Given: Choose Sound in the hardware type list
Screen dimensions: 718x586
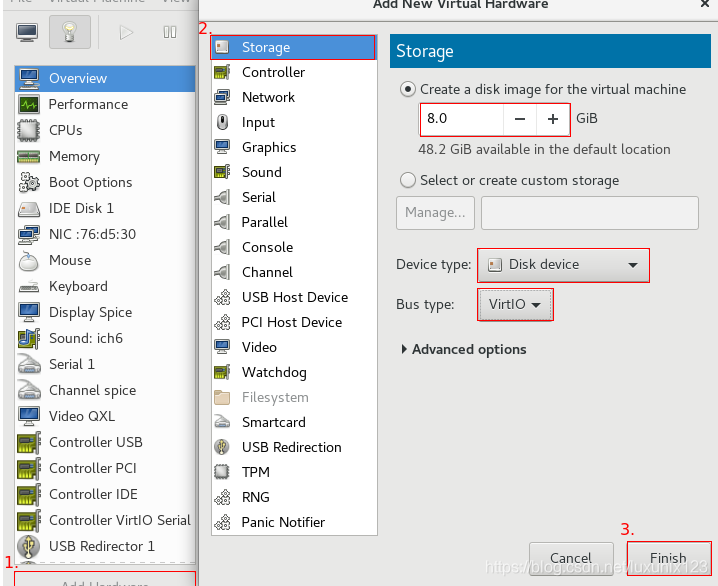Looking at the screenshot, I should [294, 172].
